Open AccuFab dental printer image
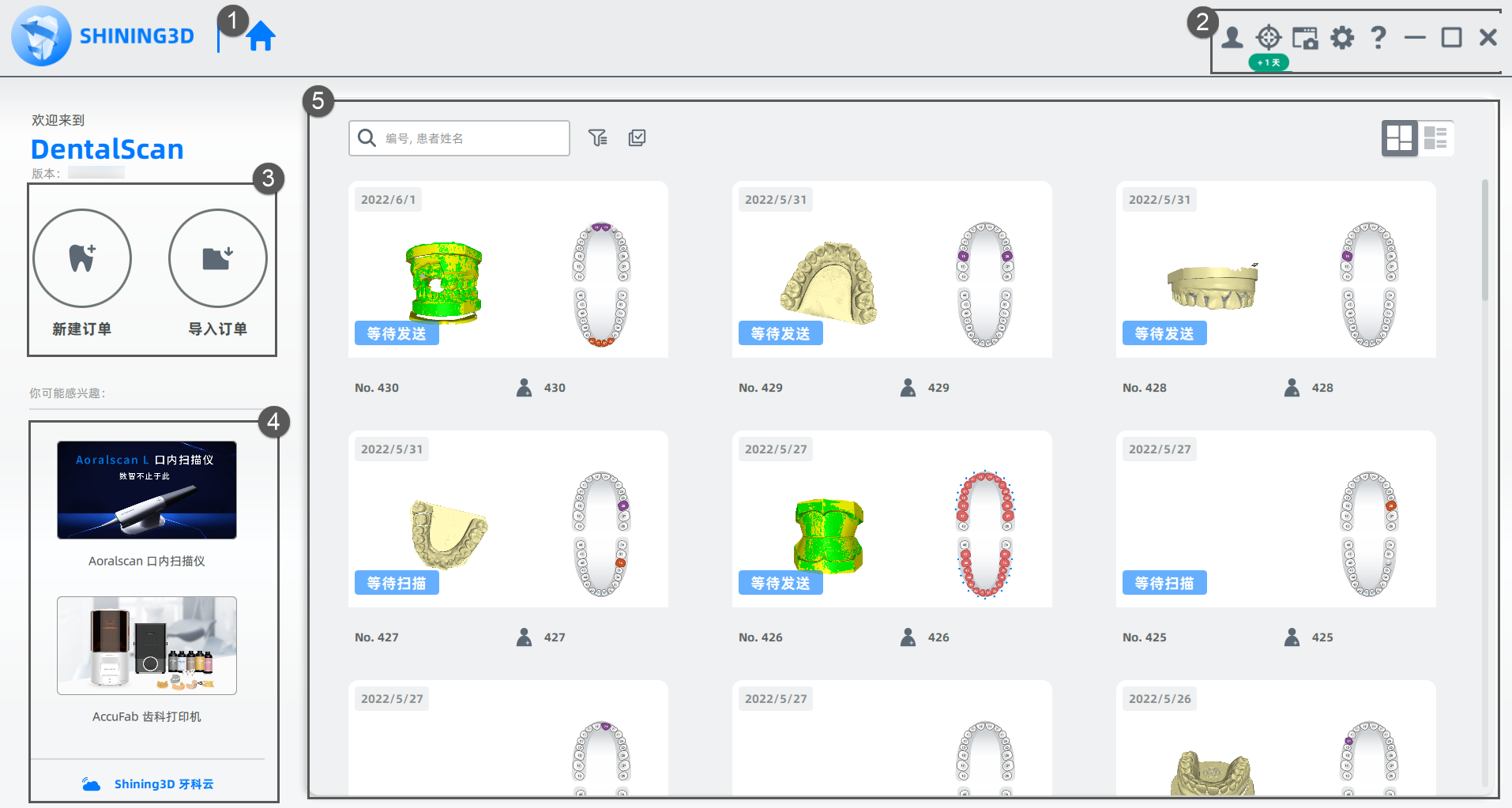1512x808 pixels. [x=147, y=645]
